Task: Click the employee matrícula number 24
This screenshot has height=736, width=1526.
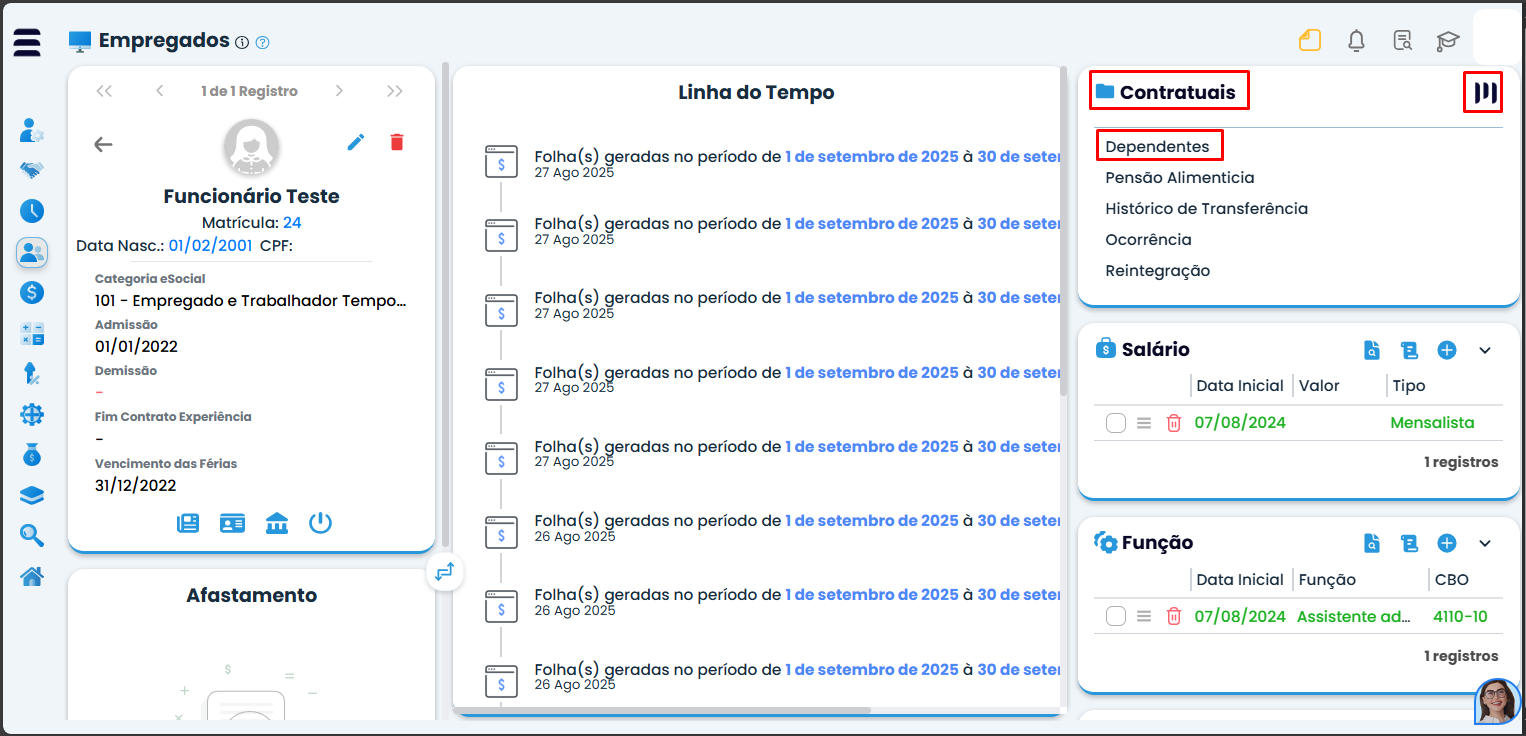Action: click(292, 222)
